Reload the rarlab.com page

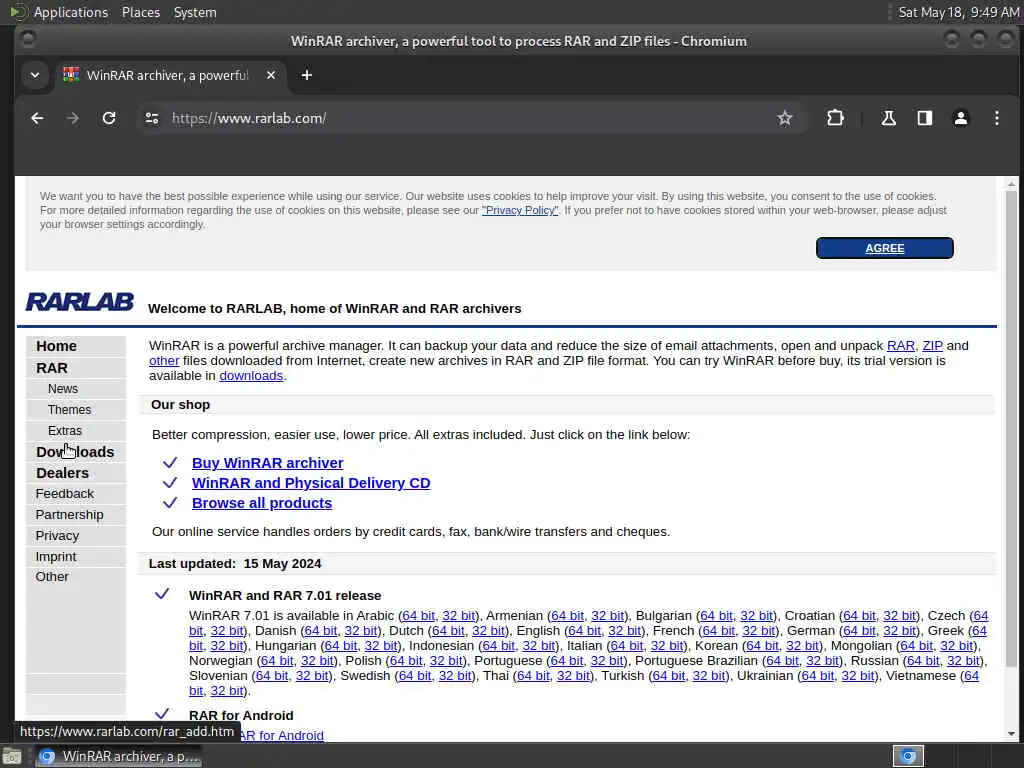[x=109, y=118]
